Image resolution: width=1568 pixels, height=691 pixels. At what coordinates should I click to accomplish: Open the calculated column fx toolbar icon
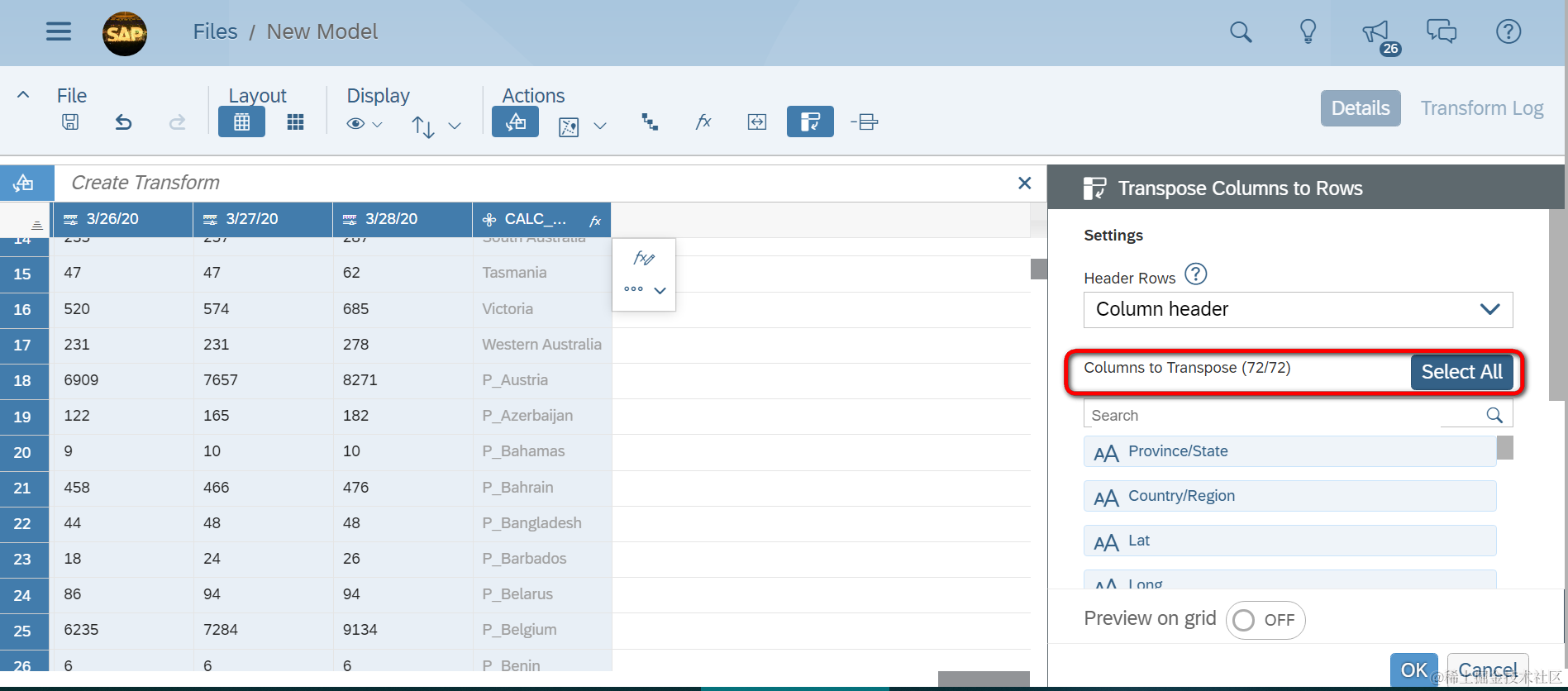[x=703, y=122]
